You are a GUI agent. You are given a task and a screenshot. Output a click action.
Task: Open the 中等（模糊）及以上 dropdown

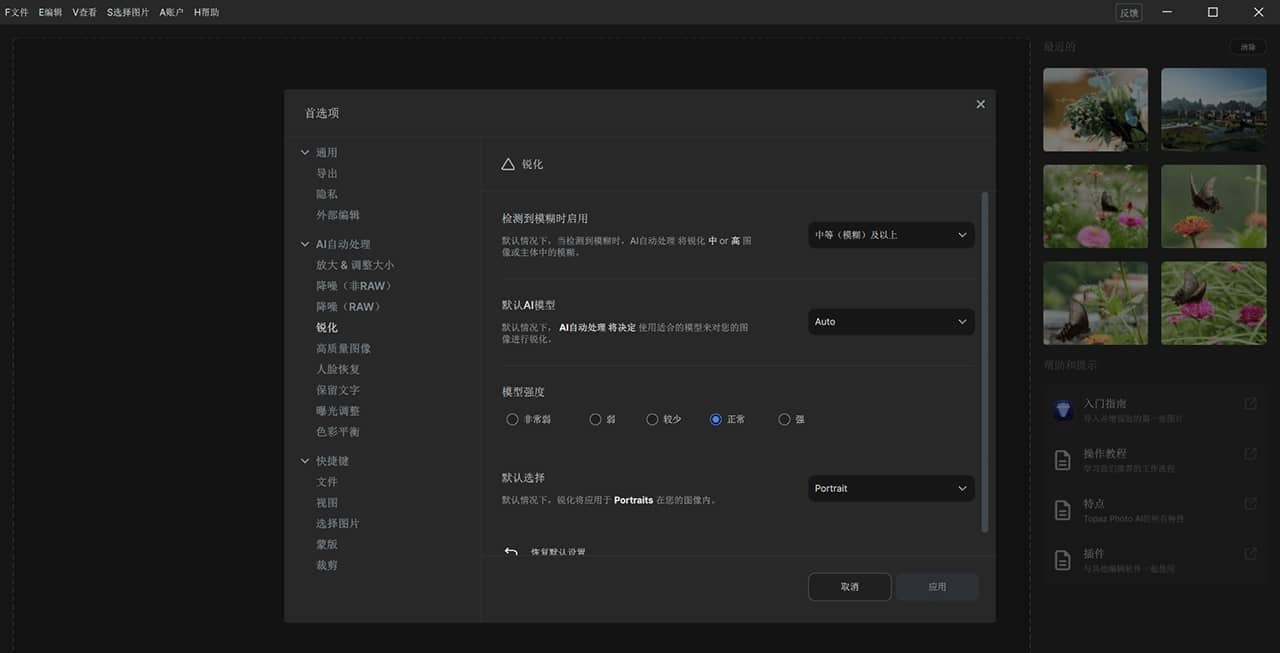[x=891, y=235]
